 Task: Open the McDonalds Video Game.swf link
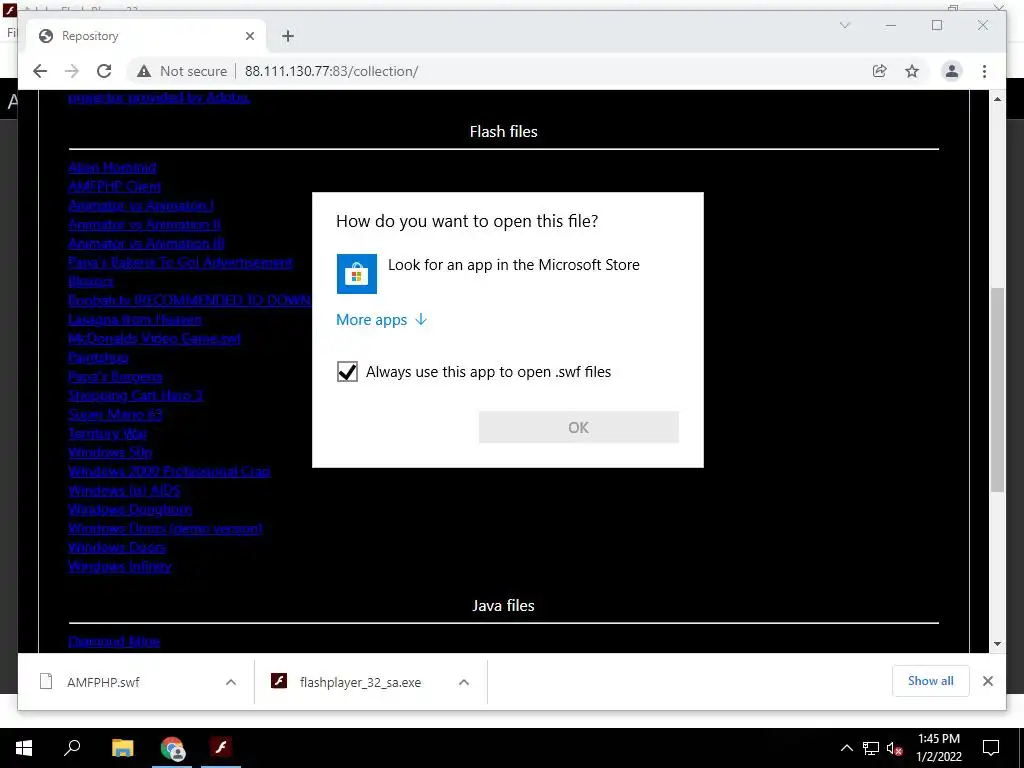click(154, 338)
